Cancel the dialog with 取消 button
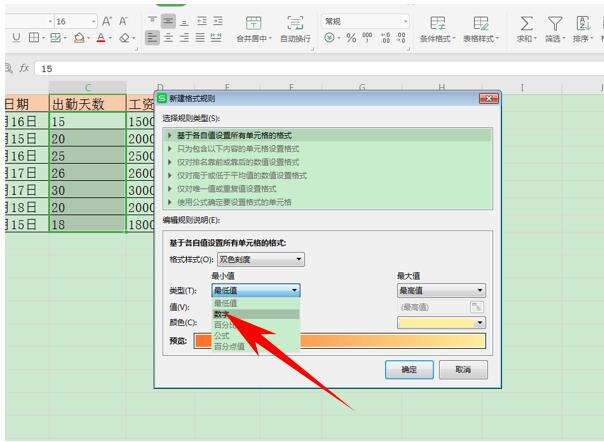The width and height of the screenshot is (604, 442). coord(463,370)
